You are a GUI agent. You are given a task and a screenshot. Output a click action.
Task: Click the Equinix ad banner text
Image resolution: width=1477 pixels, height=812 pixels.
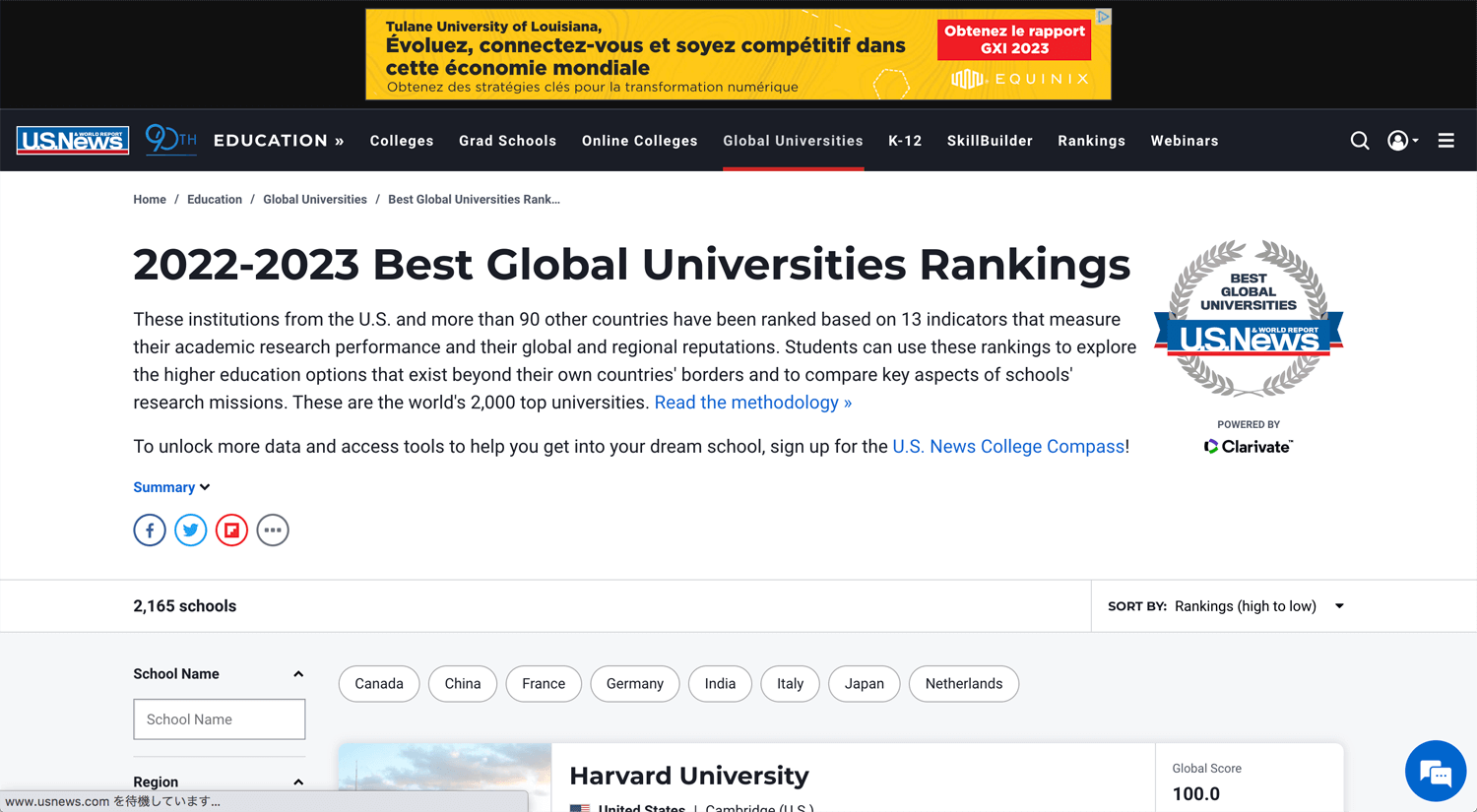(x=645, y=57)
